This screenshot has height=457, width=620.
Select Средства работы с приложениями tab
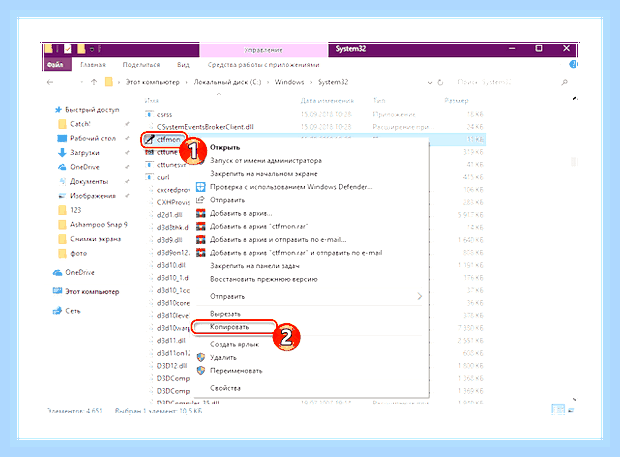point(263,64)
